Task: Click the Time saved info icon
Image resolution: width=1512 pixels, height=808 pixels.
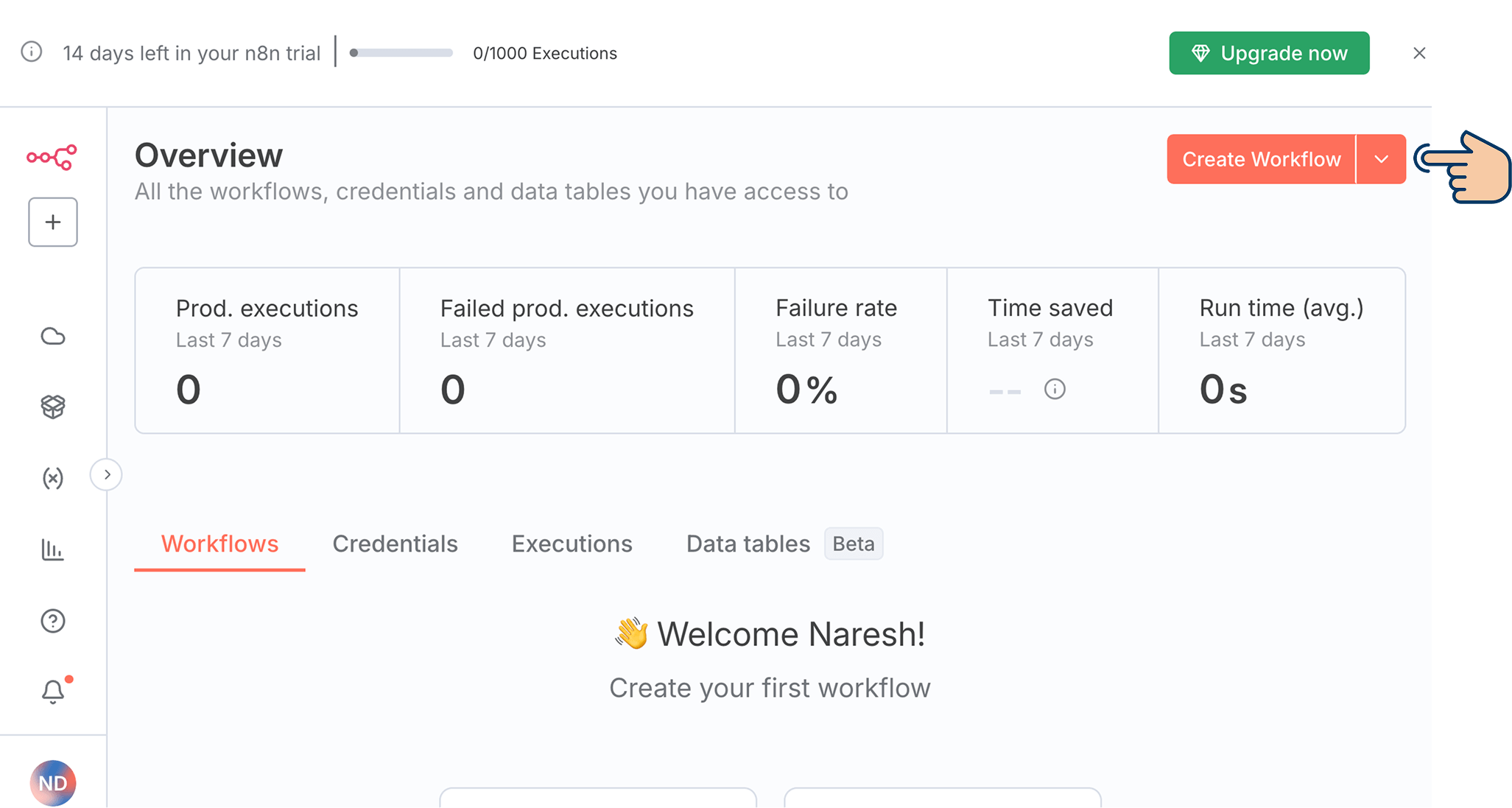Action: coord(1055,389)
